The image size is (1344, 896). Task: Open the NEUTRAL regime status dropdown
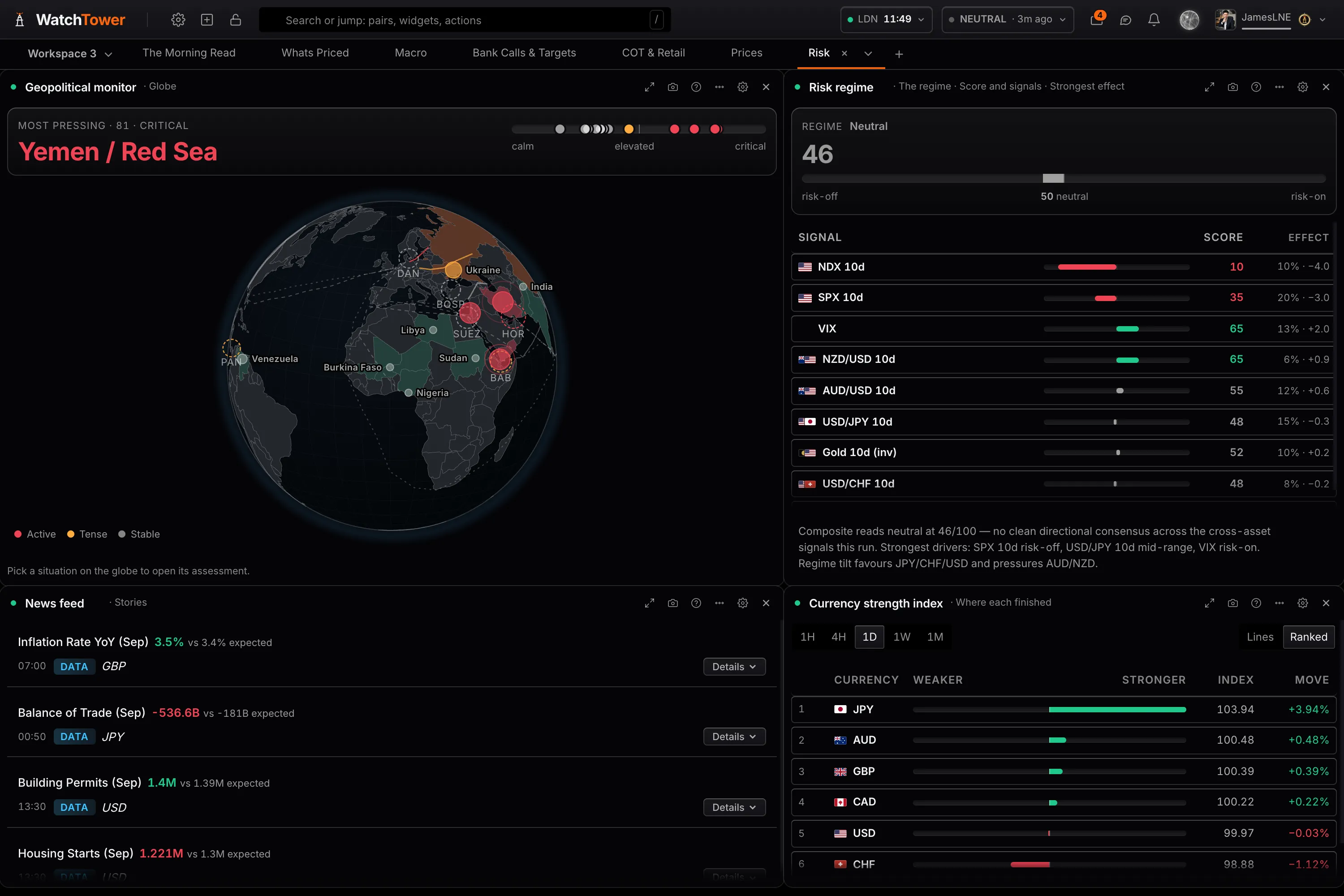(1008, 19)
